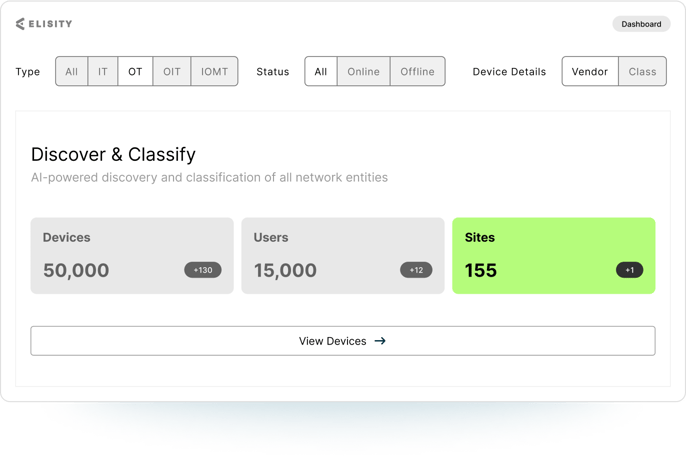
Task: Switch Device Details to Class
Action: point(642,71)
